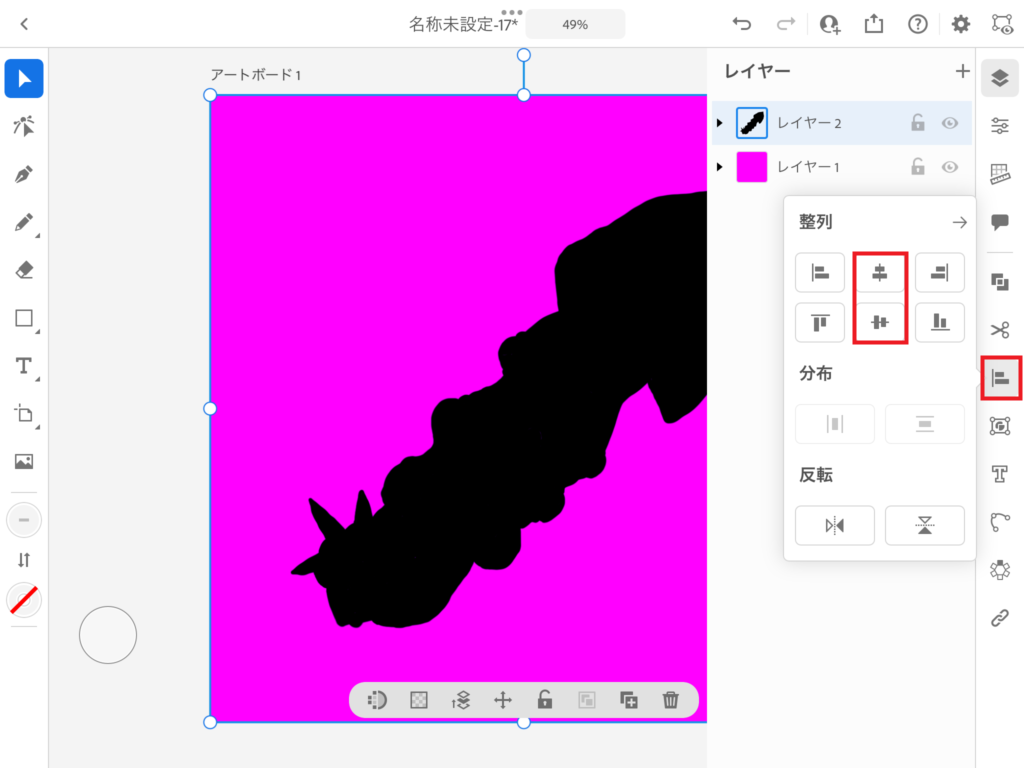The width and height of the screenshot is (1024, 768).
Task: Click the アートボード 1 label
Action: (255, 75)
